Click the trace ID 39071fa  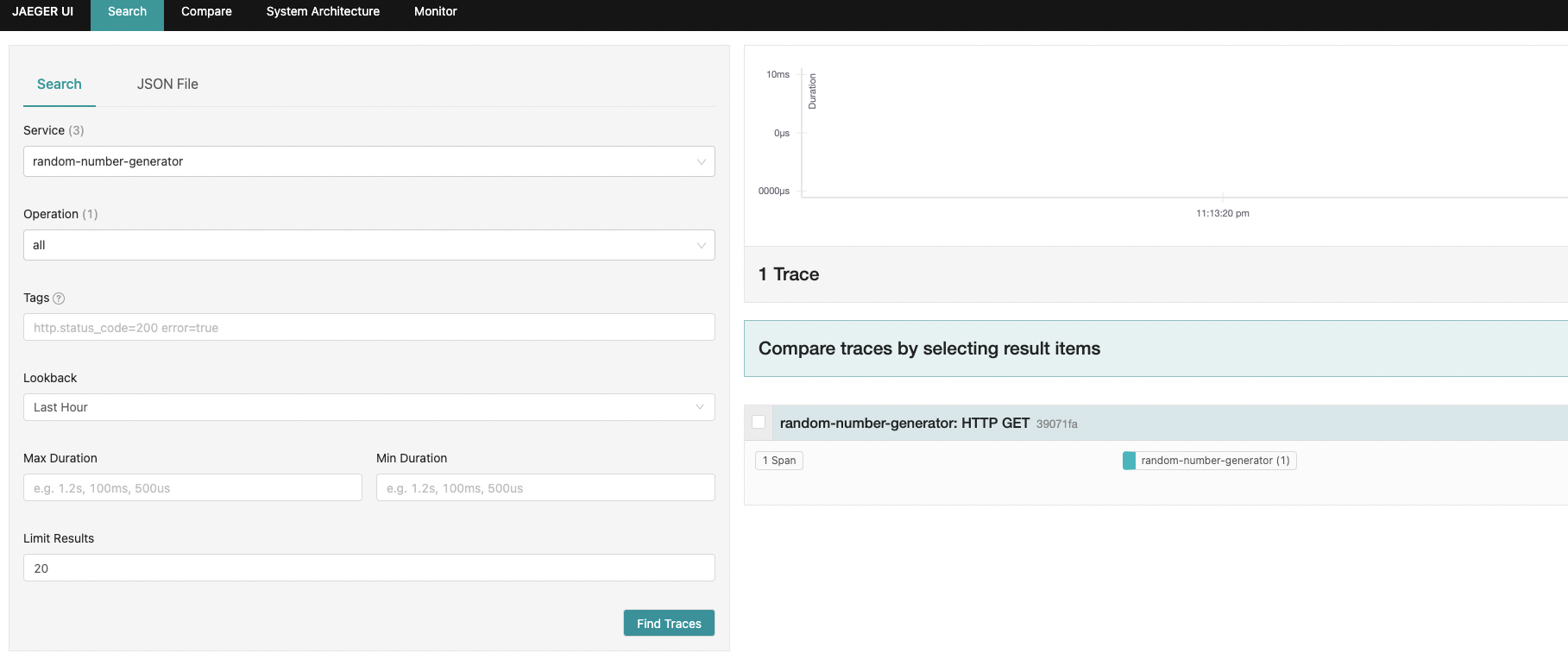[x=1056, y=424]
